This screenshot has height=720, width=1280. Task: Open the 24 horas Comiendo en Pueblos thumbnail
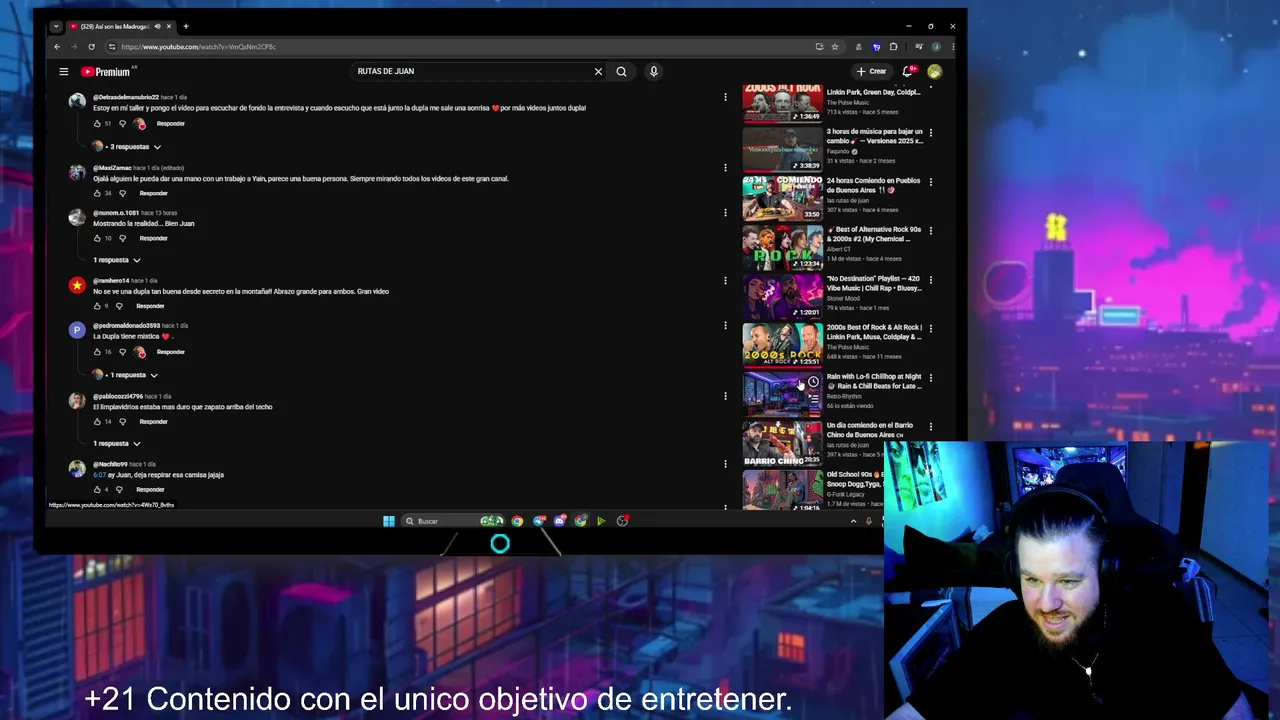coord(782,198)
